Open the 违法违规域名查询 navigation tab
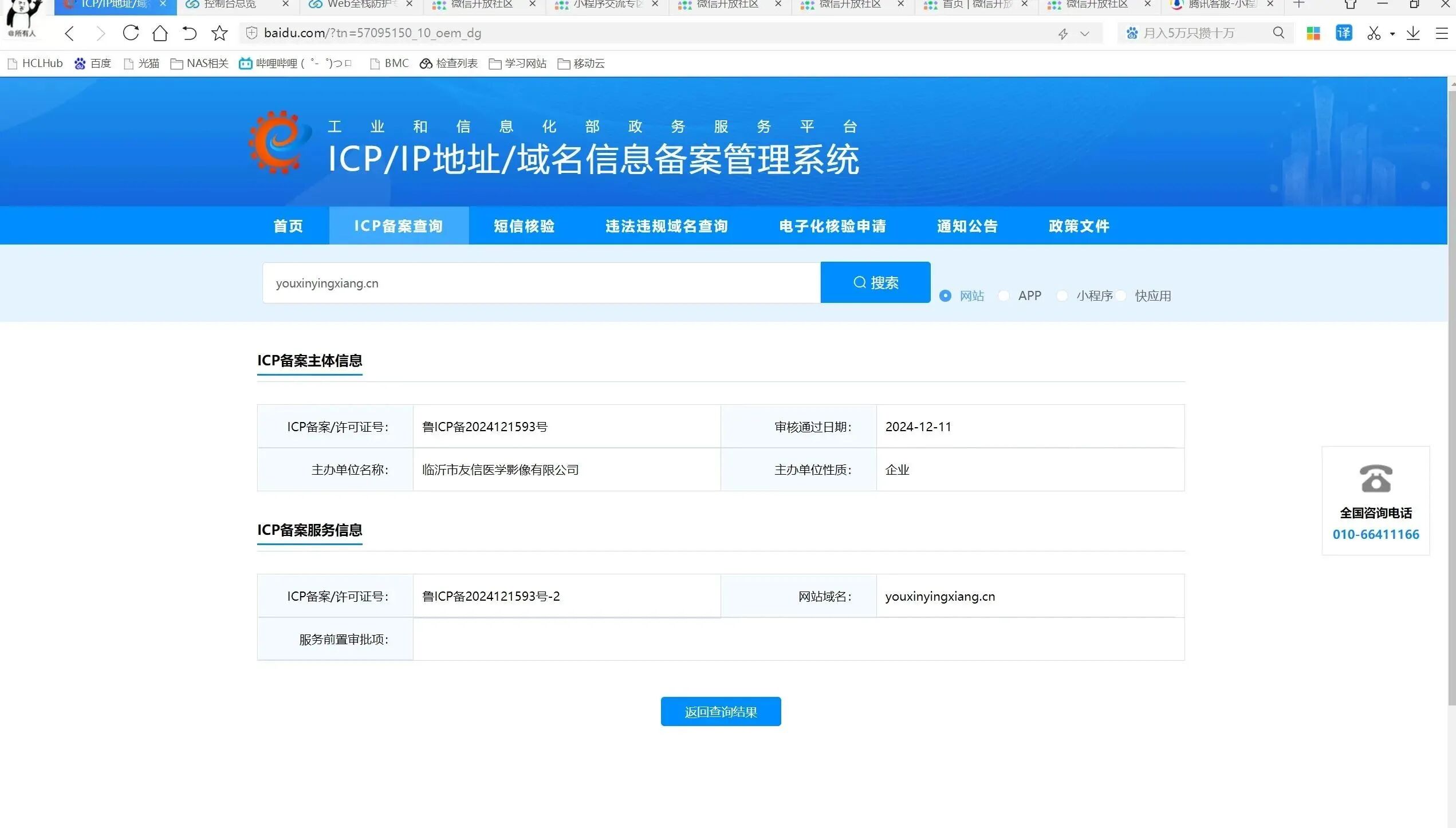Viewport: 1456px width, 828px height. 667,226
